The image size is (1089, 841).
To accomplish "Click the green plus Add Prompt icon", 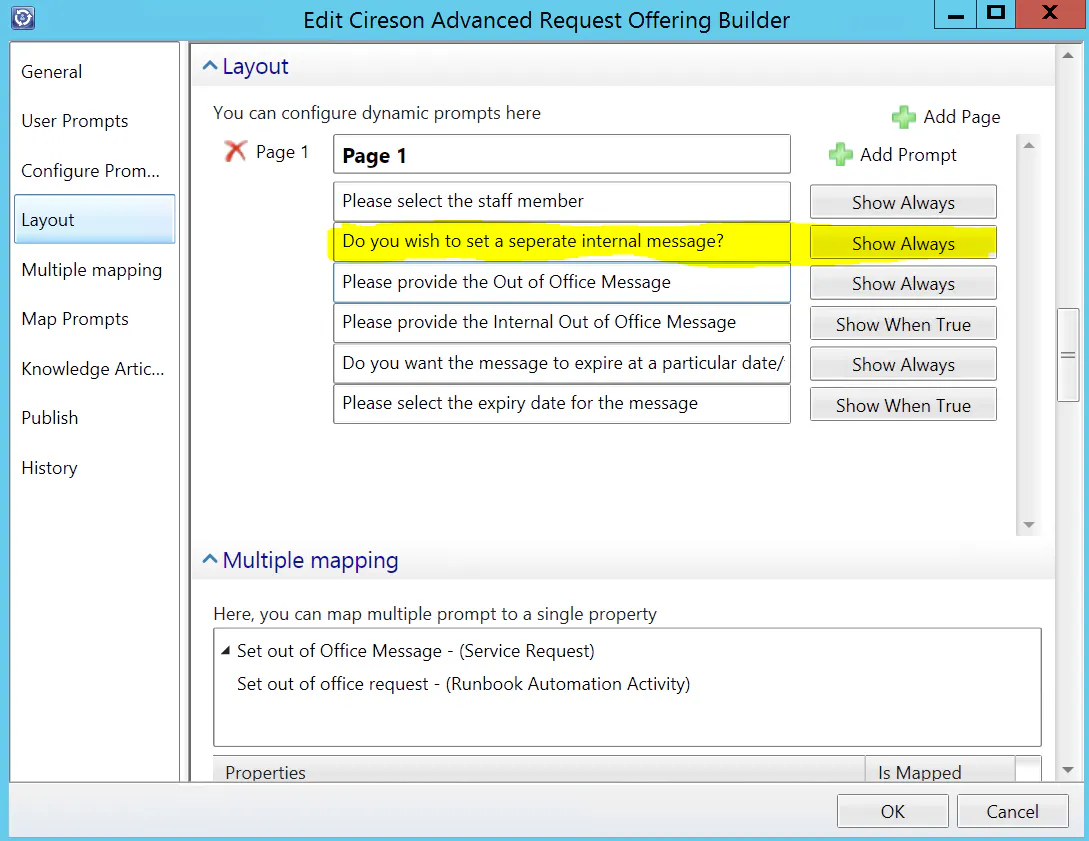I will (x=840, y=154).
